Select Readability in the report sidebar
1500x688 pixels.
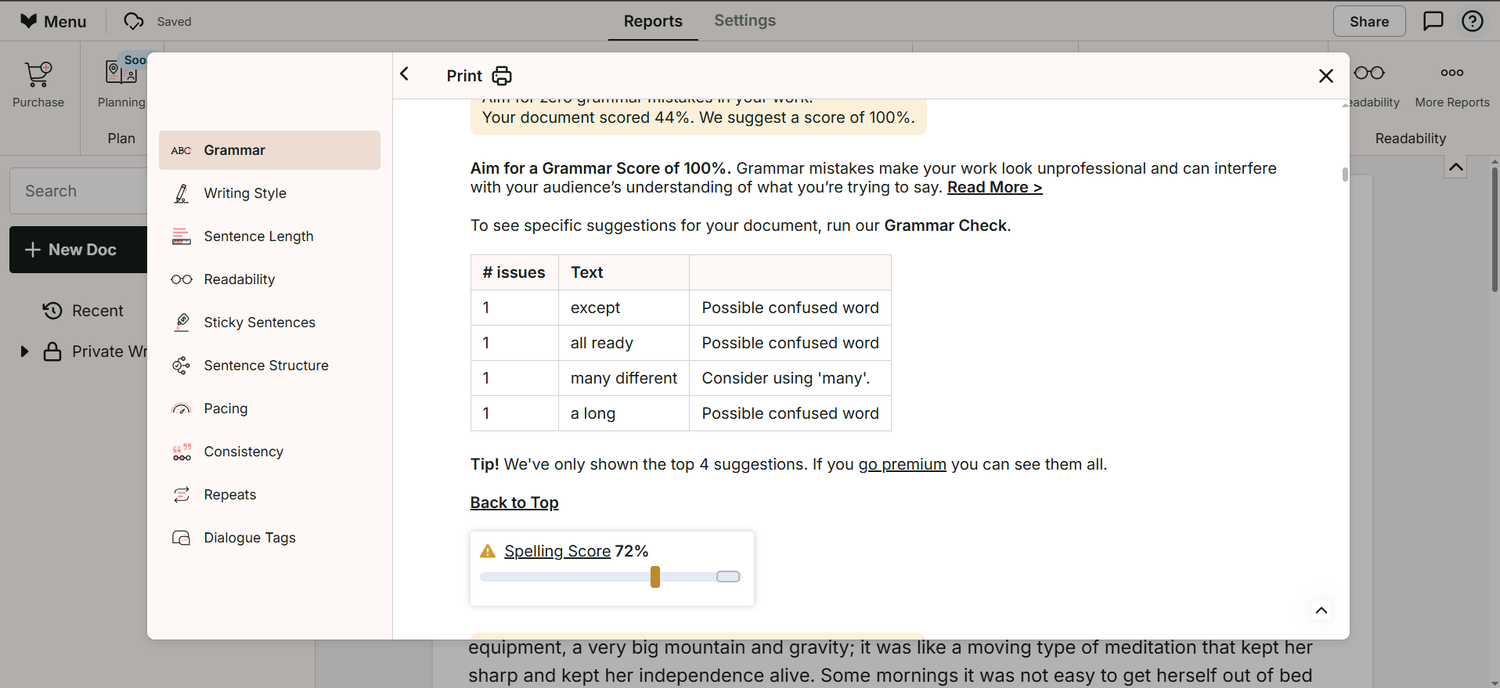click(x=269, y=279)
